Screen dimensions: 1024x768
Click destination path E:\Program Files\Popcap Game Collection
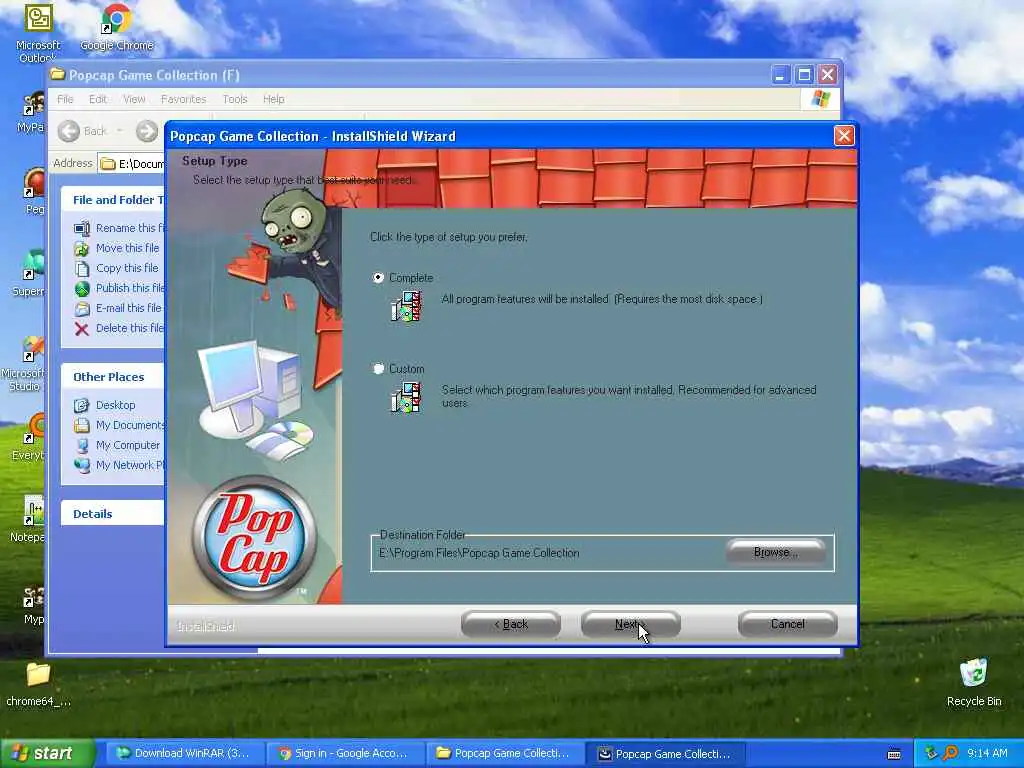click(x=479, y=553)
